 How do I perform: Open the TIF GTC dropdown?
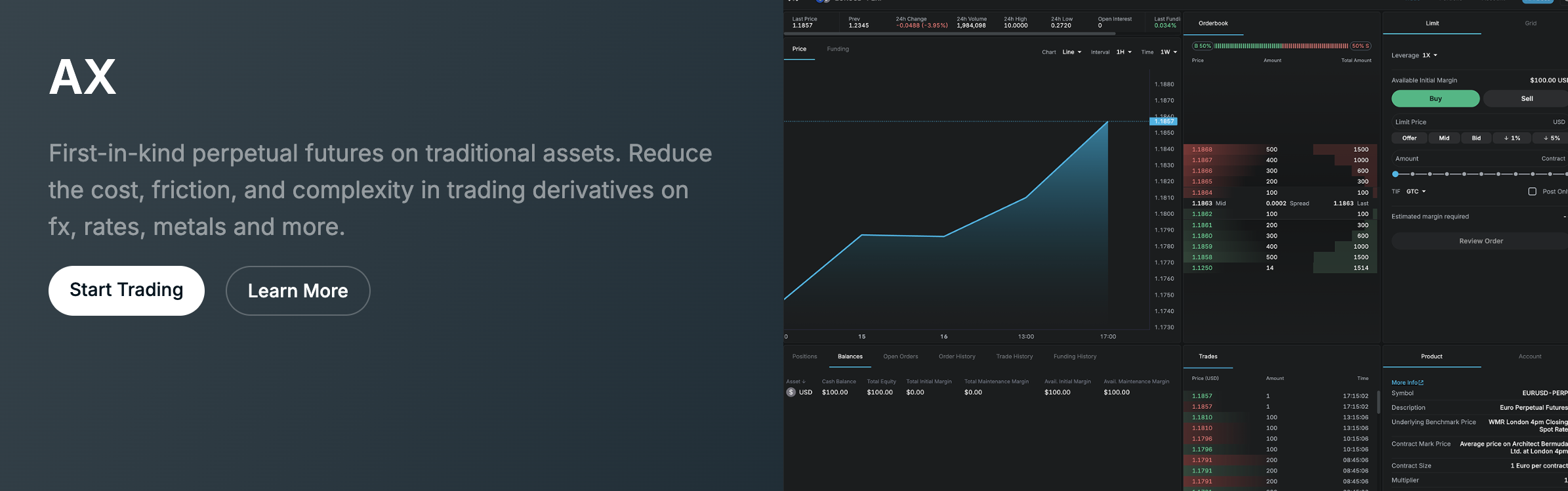(x=1416, y=192)
